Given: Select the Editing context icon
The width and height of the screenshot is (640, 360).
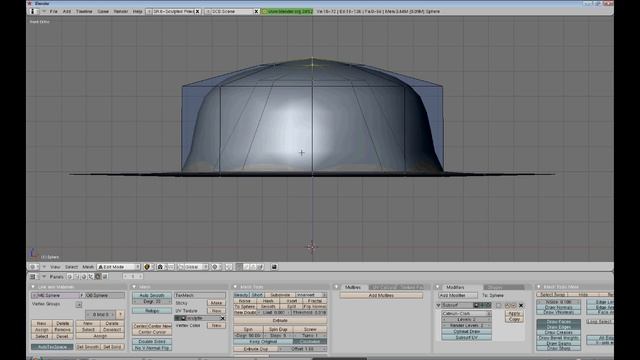Looking at the screenshot, I should click(98, 276).
